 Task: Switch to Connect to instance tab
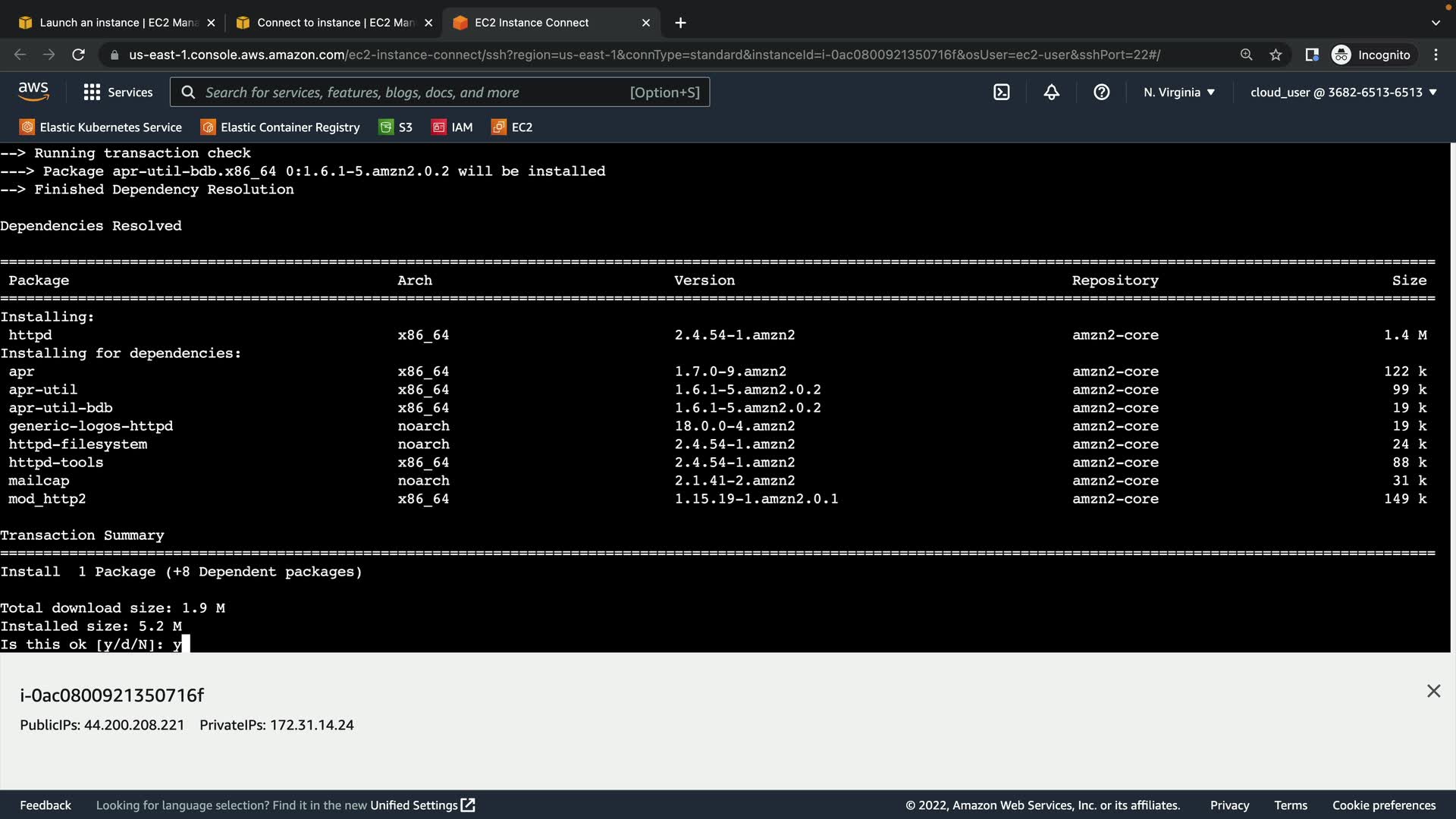334,23
